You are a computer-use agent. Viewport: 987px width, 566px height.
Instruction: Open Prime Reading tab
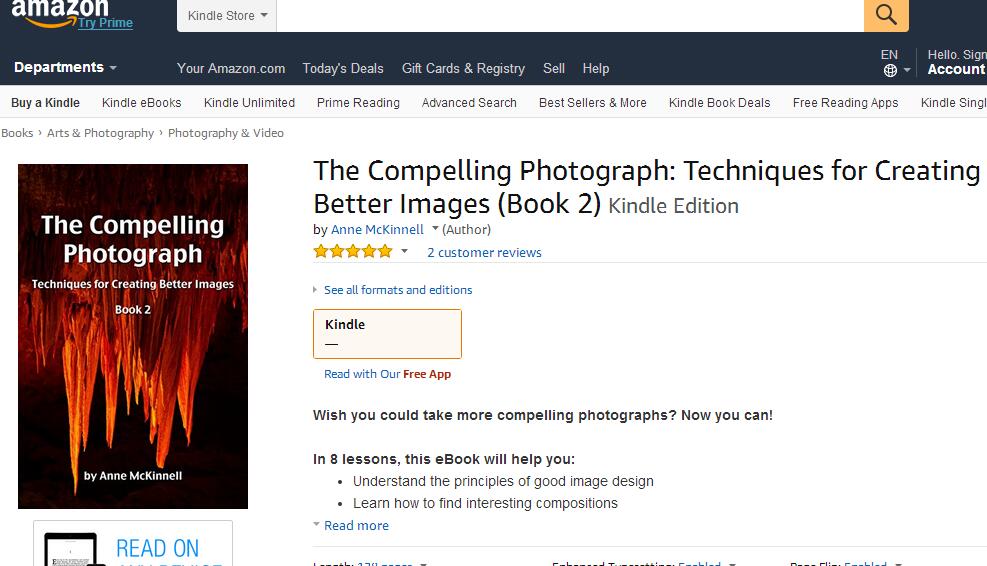(x=358, y=103)
